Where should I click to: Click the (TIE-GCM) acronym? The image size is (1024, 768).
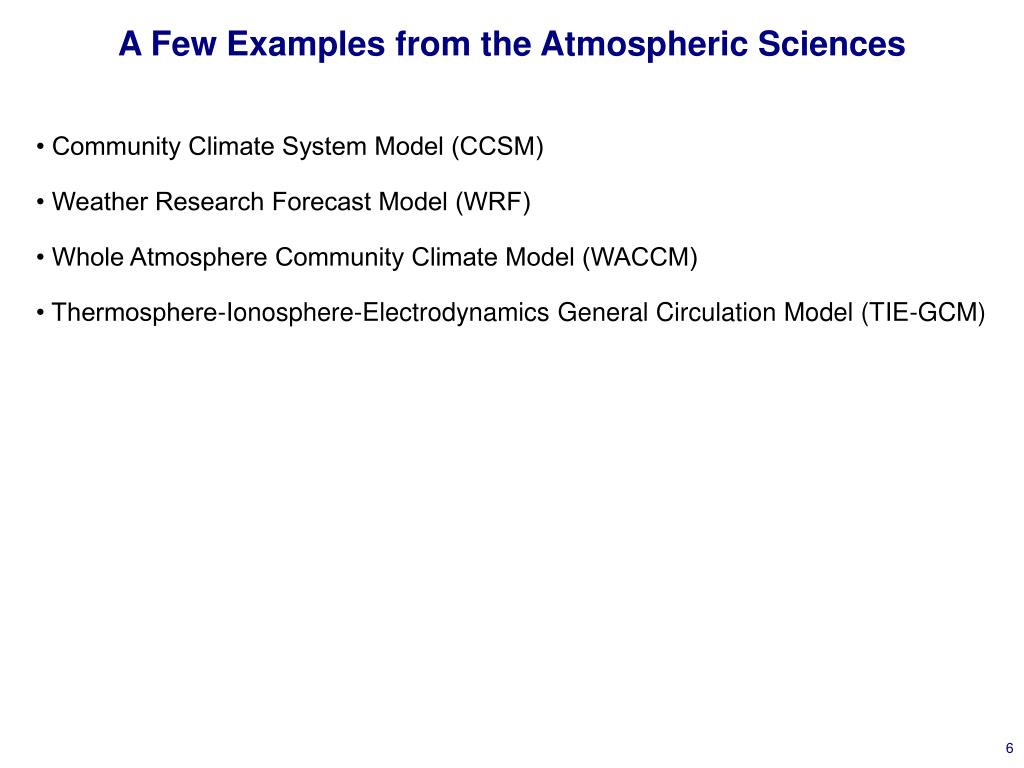click(923, 313)
